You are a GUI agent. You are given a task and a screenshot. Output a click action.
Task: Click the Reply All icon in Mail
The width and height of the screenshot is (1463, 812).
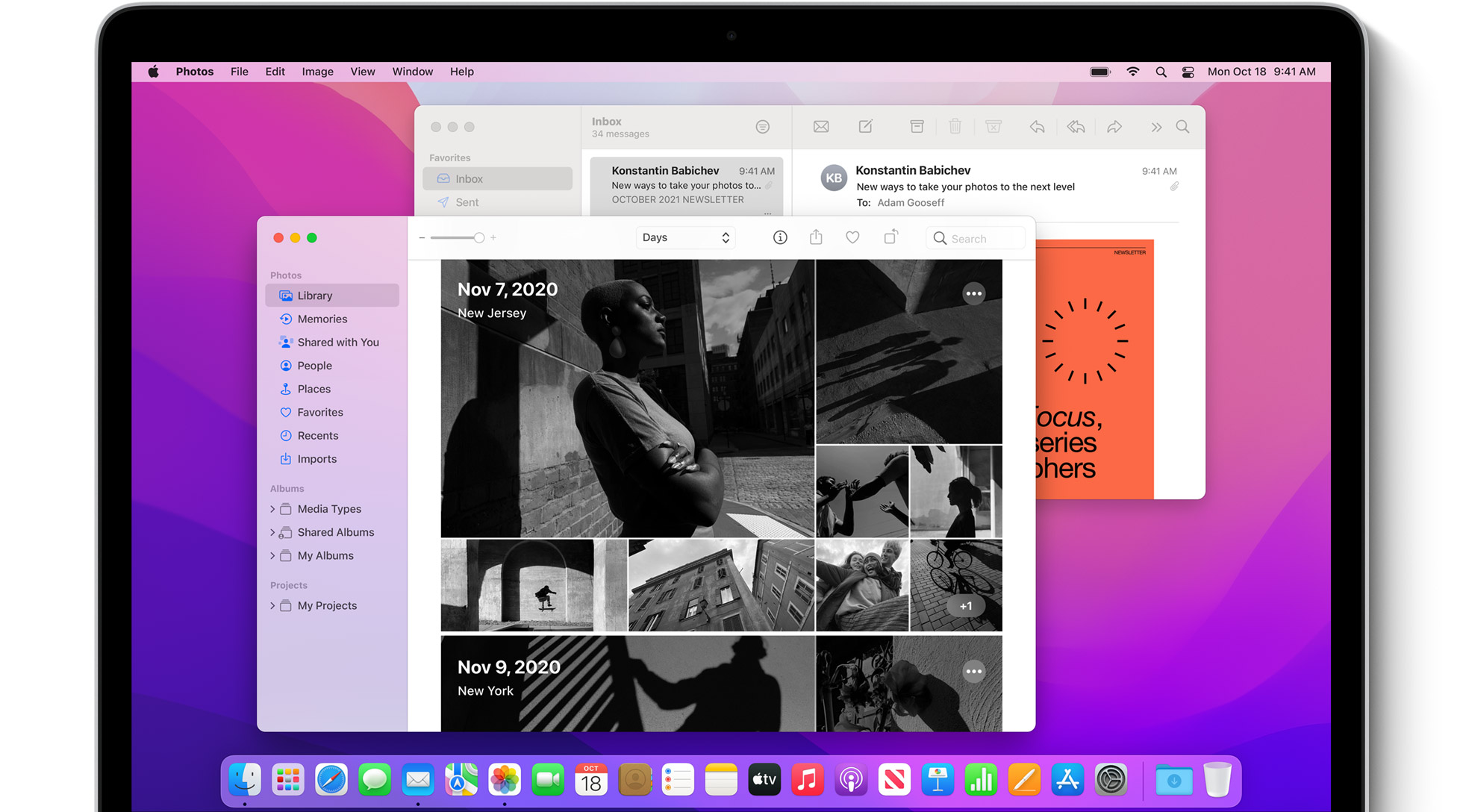point(1076,127)
